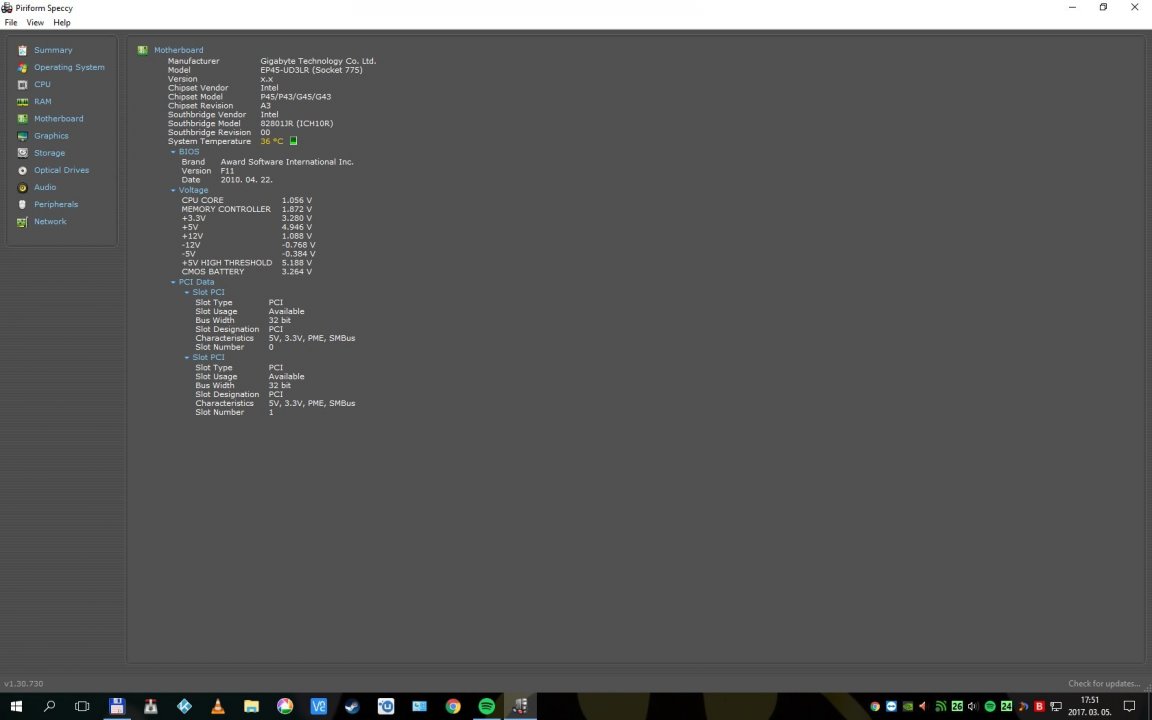This screenshot has width=1152, height=720.
Task: Open the View menu
Action: pyautogui.click(x=35, y=23)
